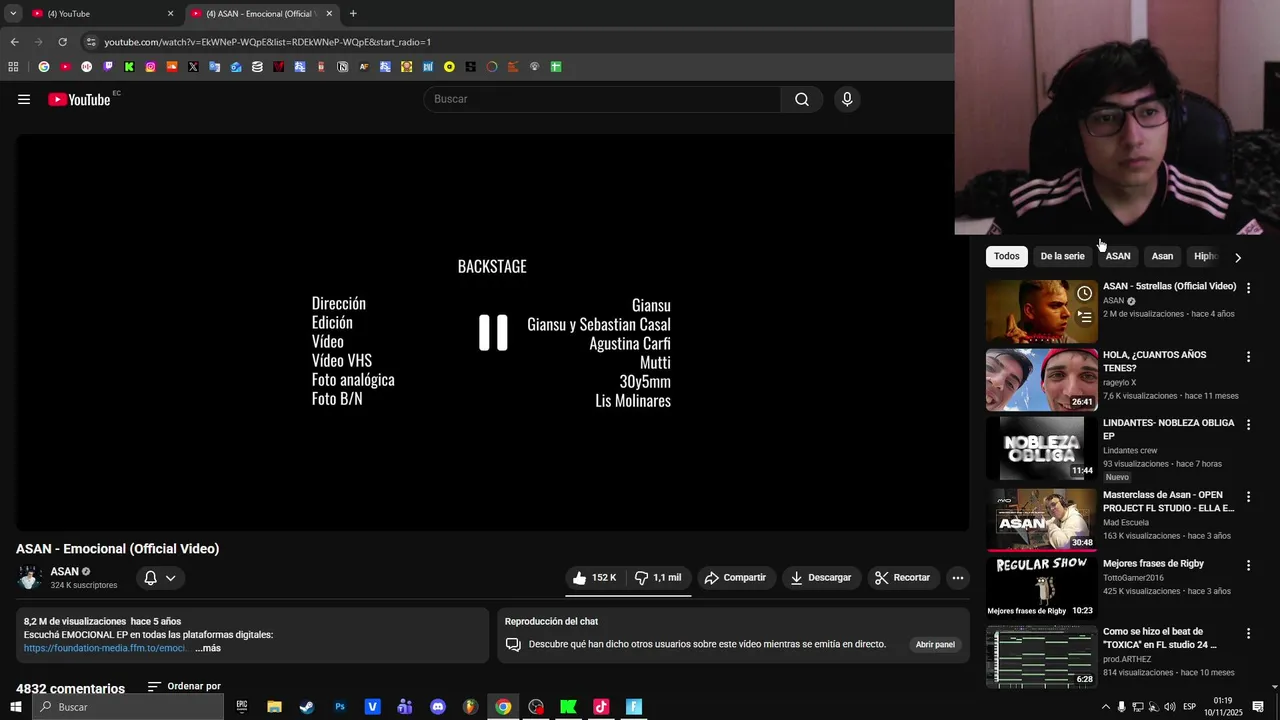Open the Windows Start menu
1280x720 pixels.
[15, 707]
